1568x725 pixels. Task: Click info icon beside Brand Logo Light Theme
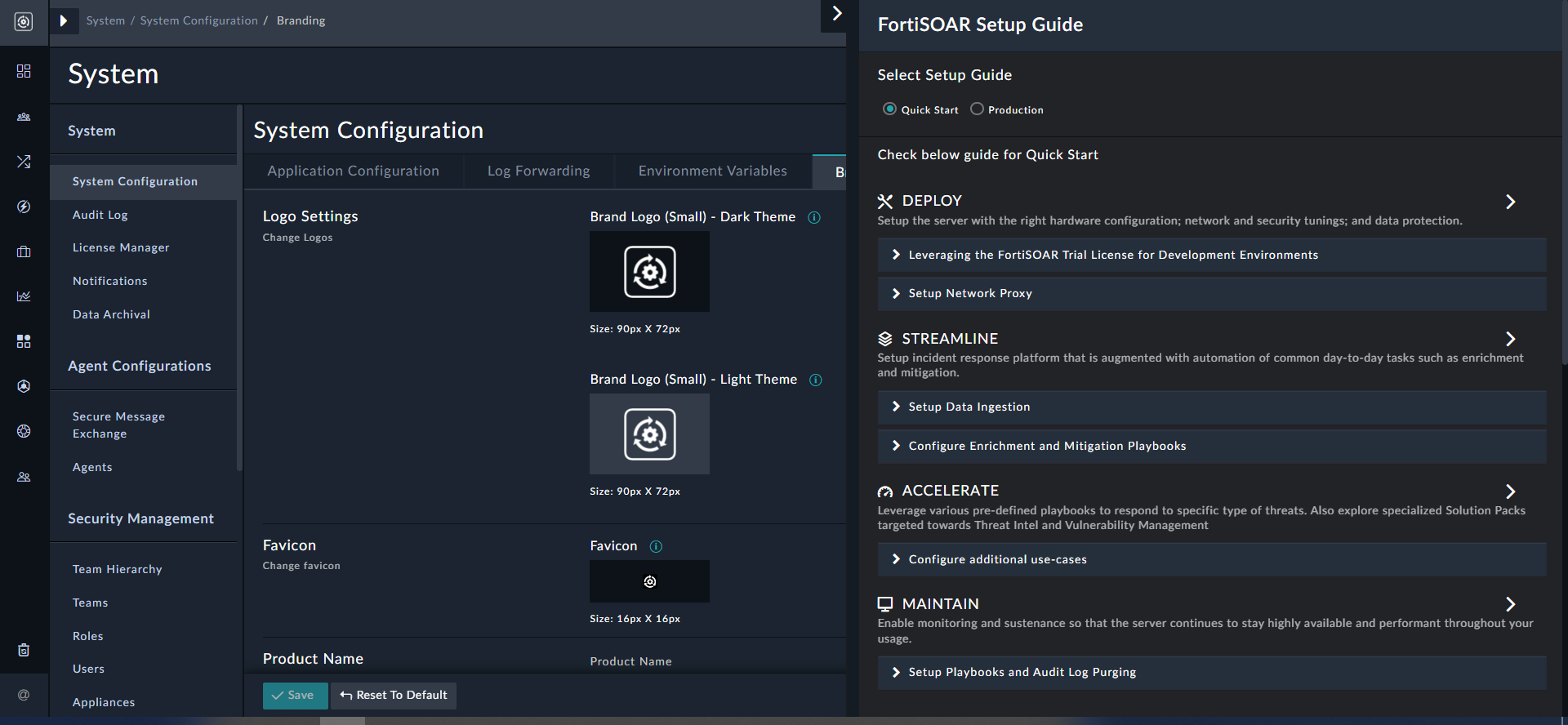[x=816, y=380]
